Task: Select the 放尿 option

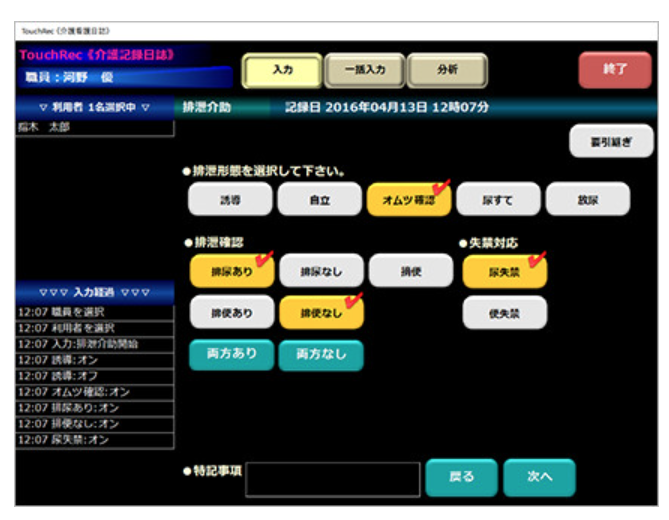Action: (587, 199)
